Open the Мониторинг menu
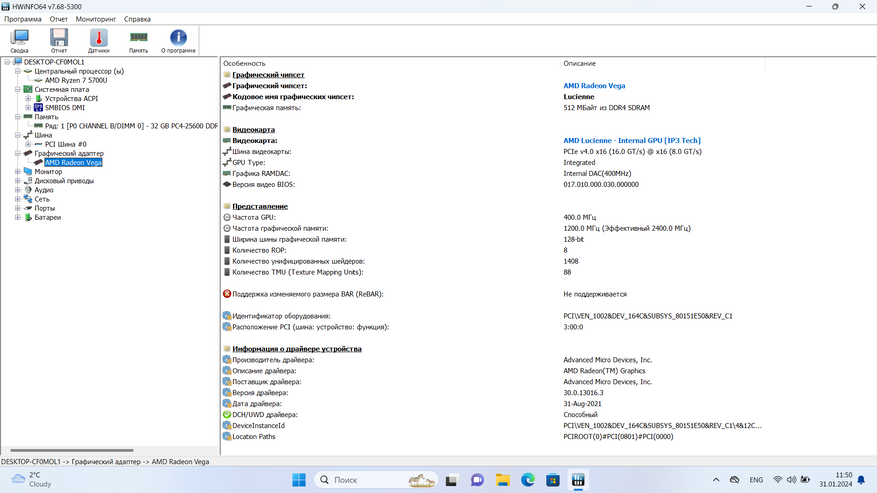 pyautogui.click(x=96, y=19)
